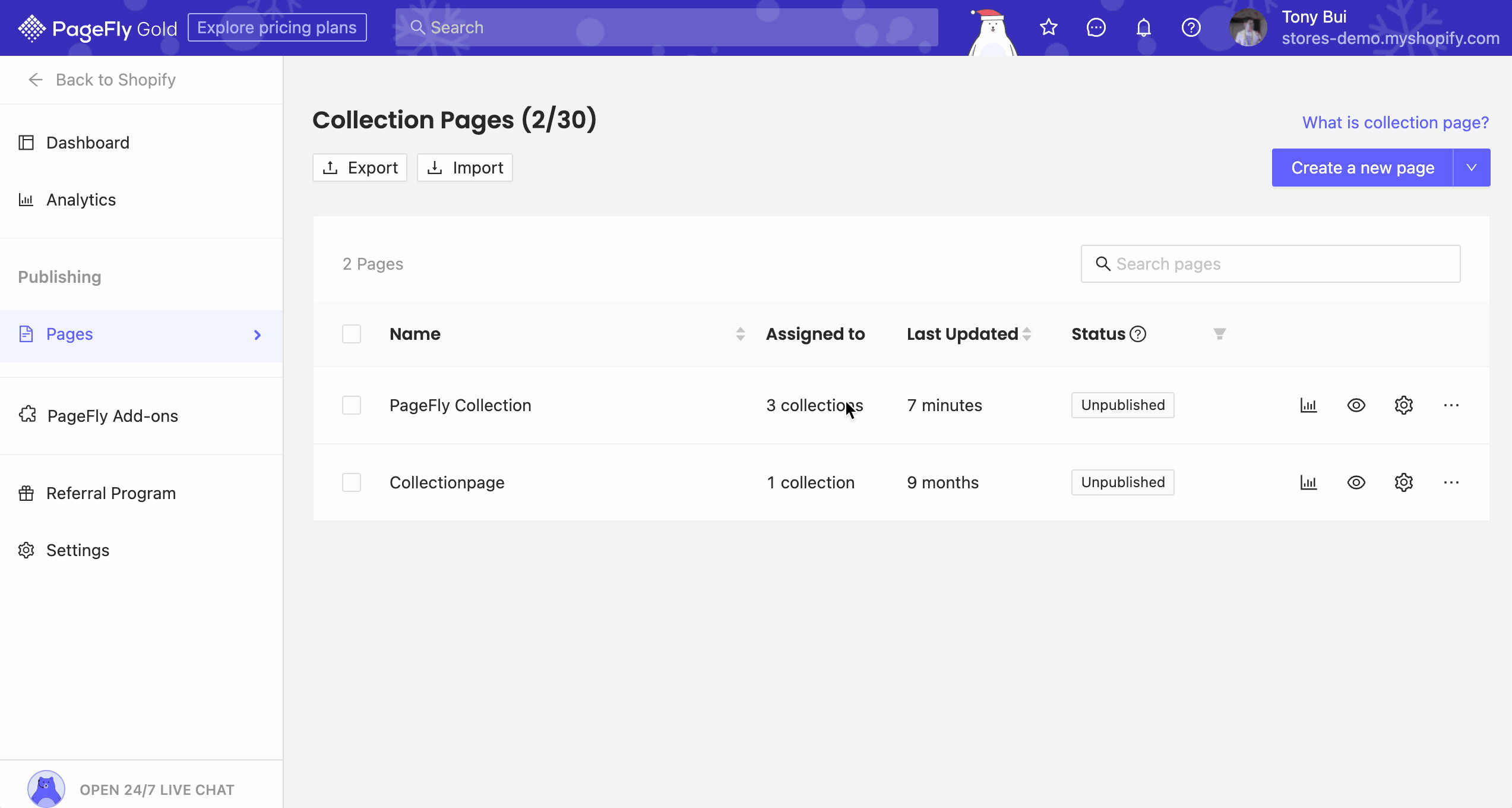Click the Export button

pos(360,168)
